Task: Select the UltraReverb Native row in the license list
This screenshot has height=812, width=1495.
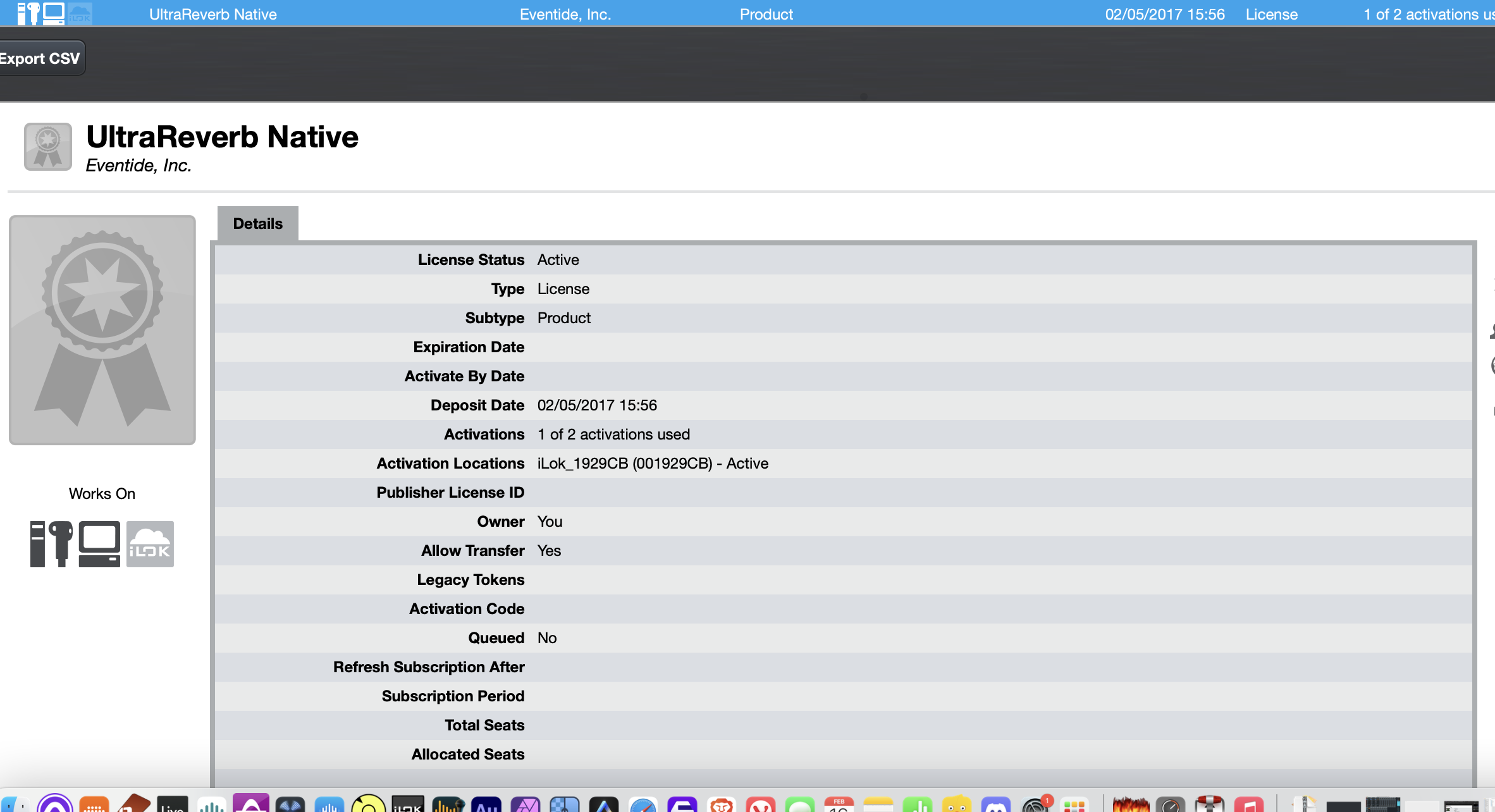Action: click(x=747, y=13)
